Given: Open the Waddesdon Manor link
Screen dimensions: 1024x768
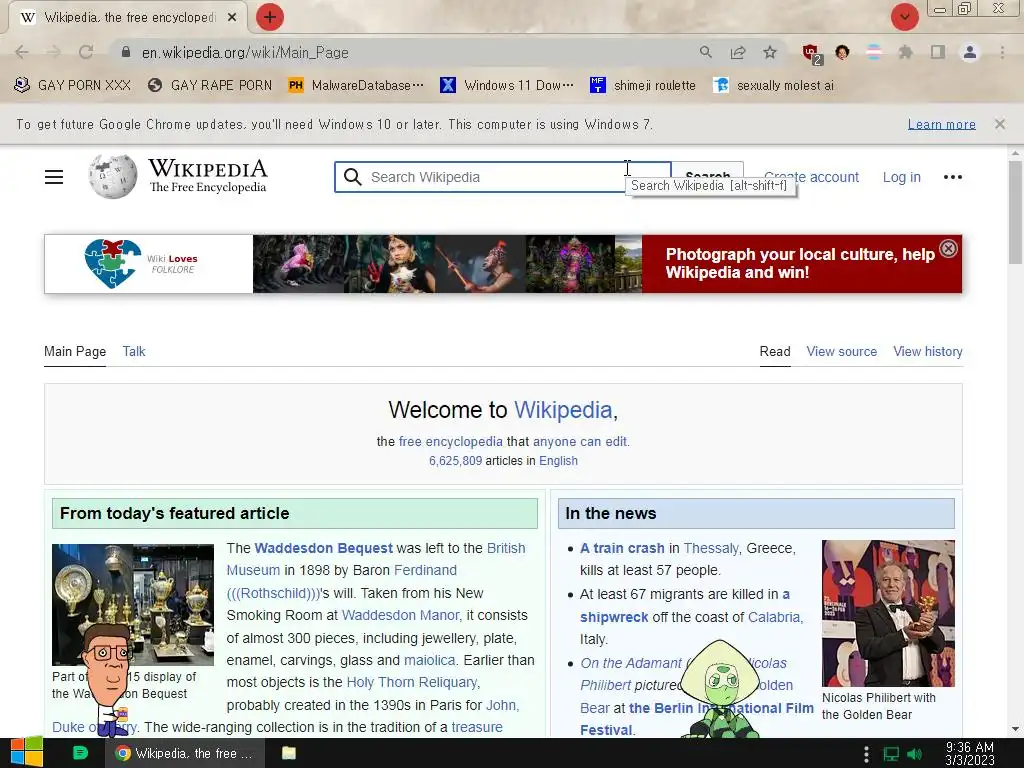Looking at the screenshot, I should coord(401,615).
